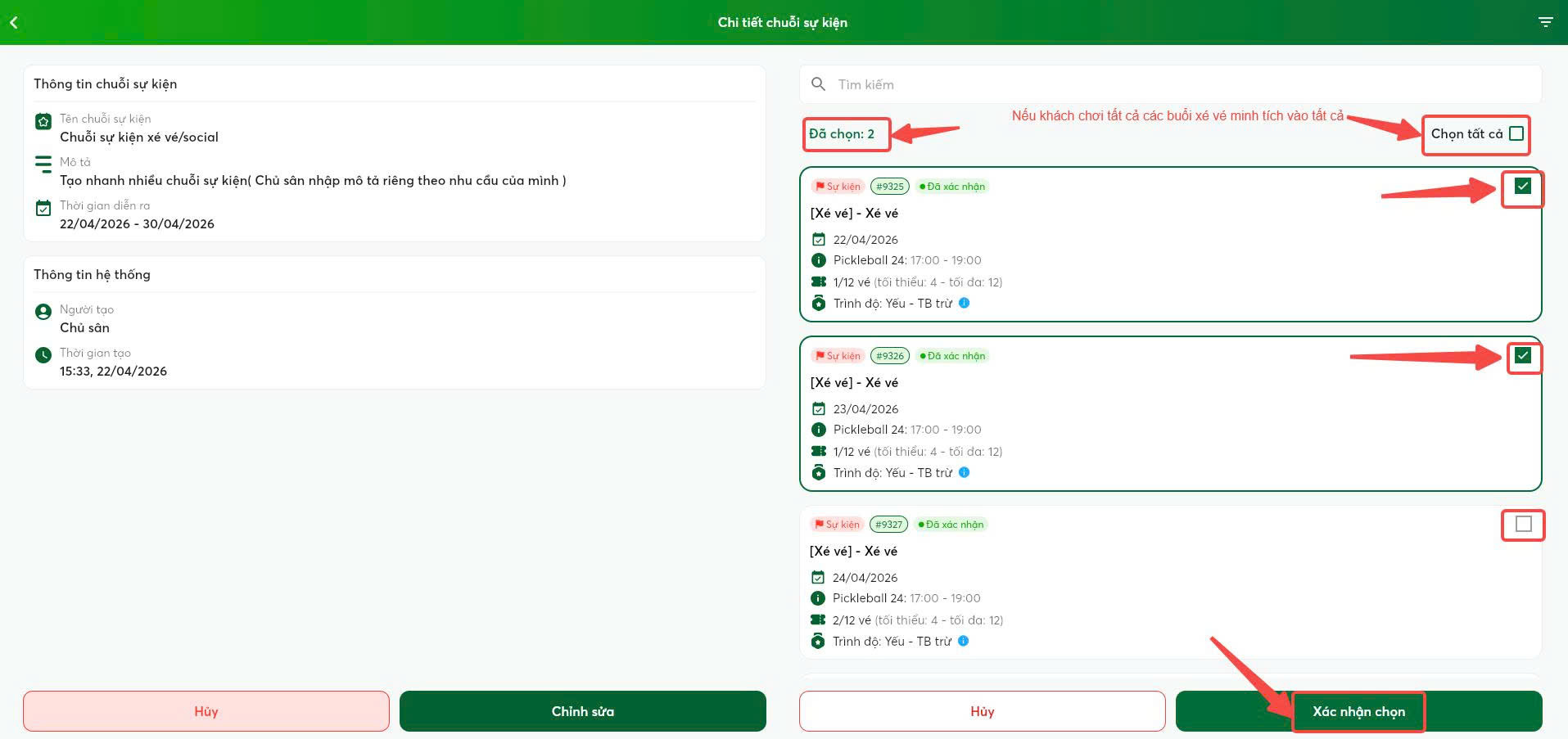Click the creation time 15:33, 22/04/2026

point(113,372)
